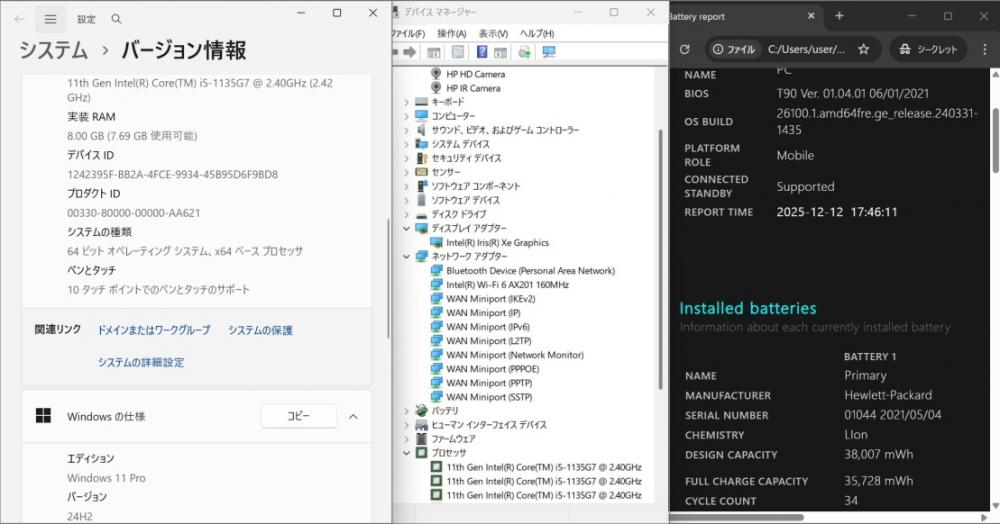Click the FULL CHARGE CAPACITY 35,728 mWh value
This screenshot has width=1000, height=524.
point(878,481)
